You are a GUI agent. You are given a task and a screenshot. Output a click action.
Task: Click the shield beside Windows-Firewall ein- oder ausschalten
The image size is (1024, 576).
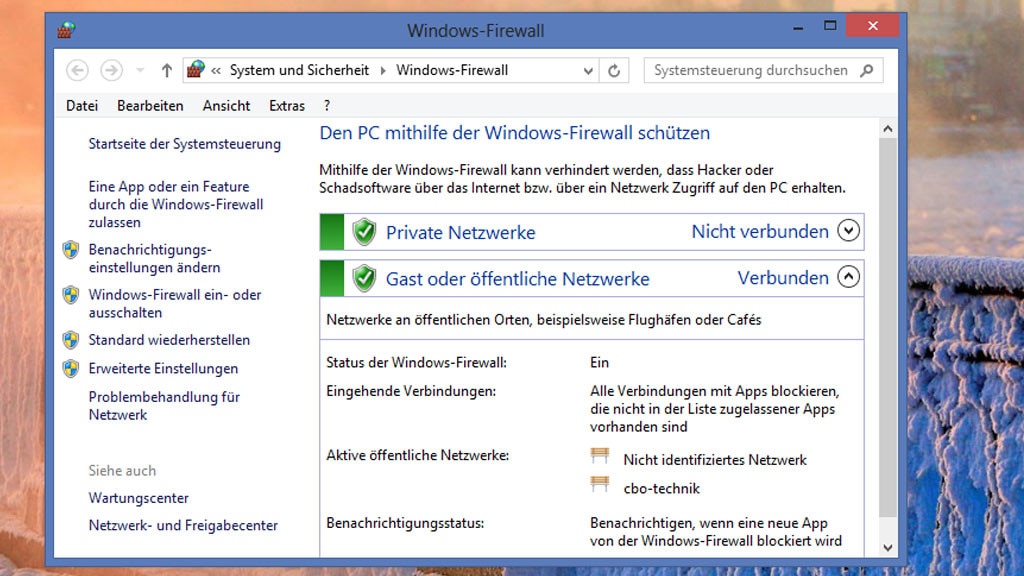coord(71,296)
